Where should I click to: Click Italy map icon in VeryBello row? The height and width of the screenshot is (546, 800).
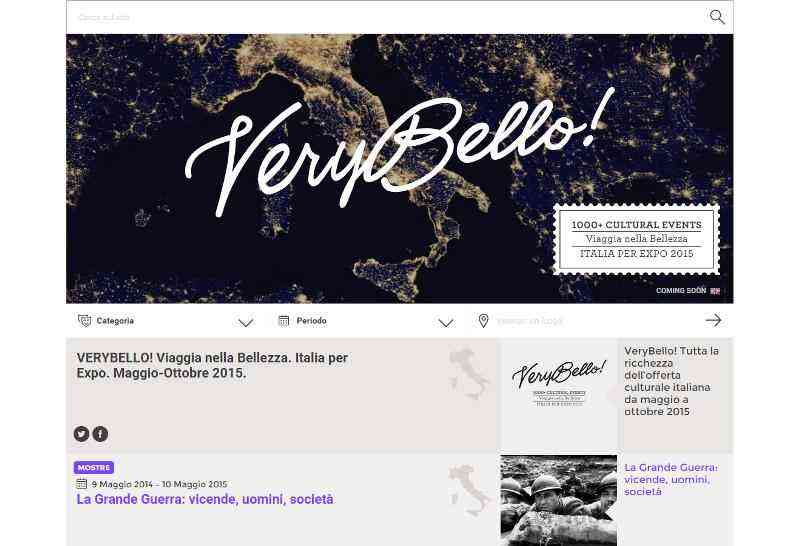point(468,374)
